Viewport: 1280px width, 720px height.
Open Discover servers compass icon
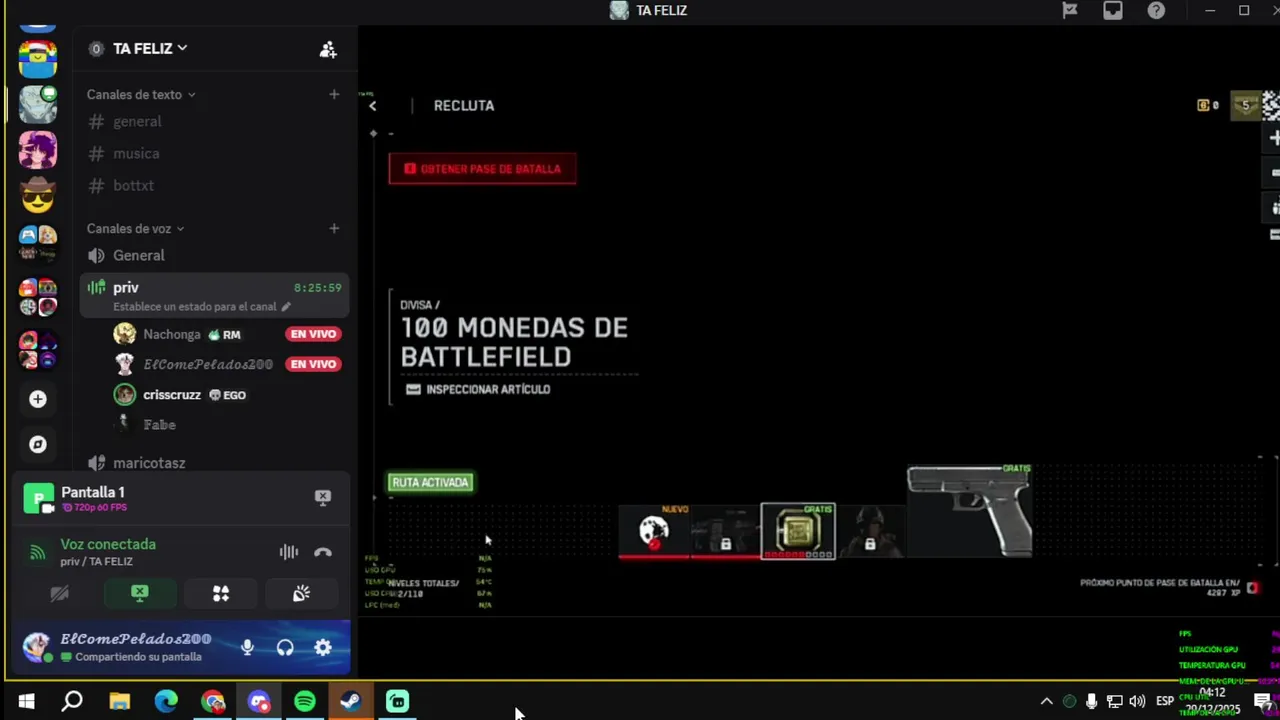coord(38,445)
